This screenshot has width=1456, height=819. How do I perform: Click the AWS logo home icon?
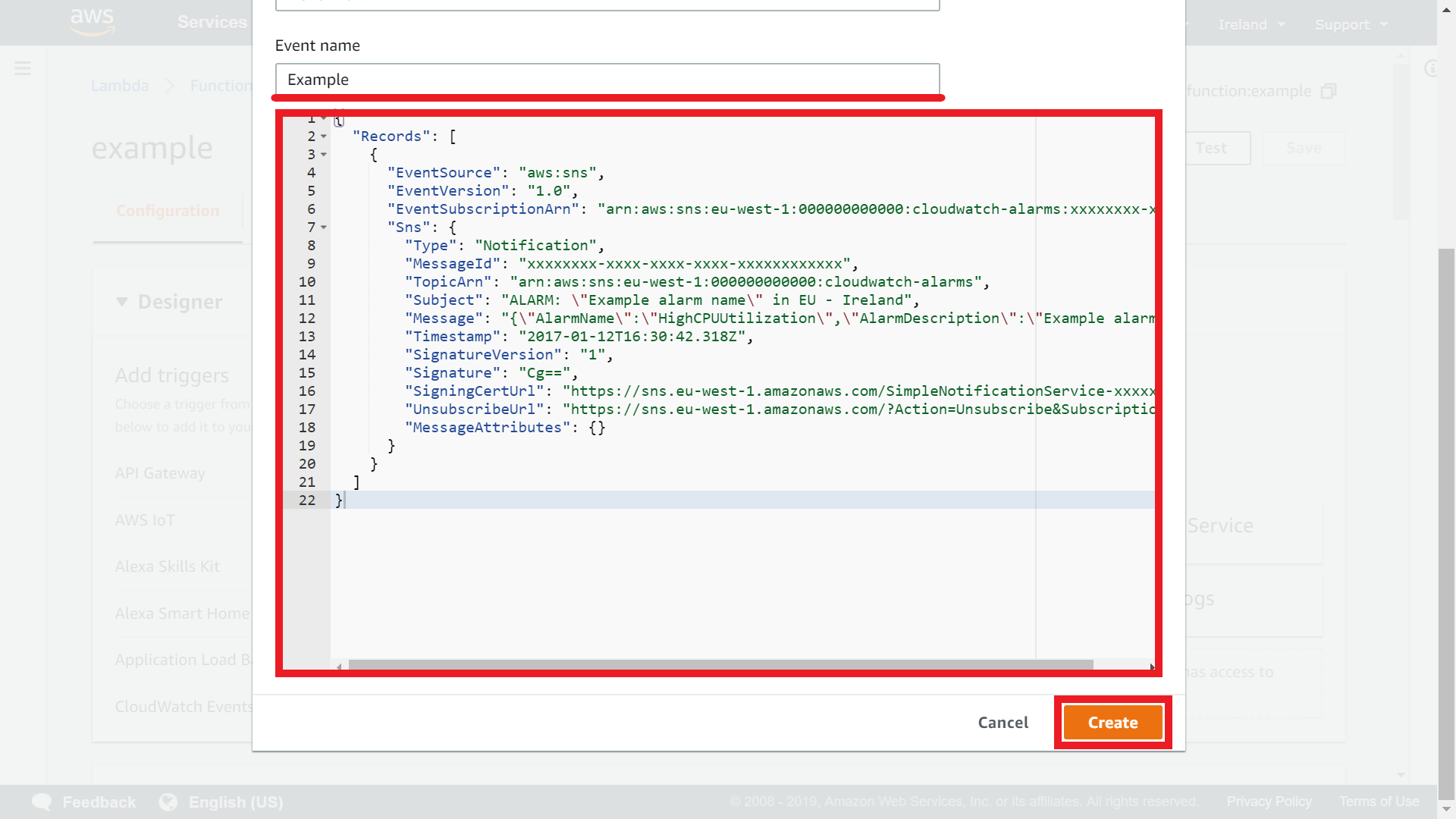coord(92,21)
